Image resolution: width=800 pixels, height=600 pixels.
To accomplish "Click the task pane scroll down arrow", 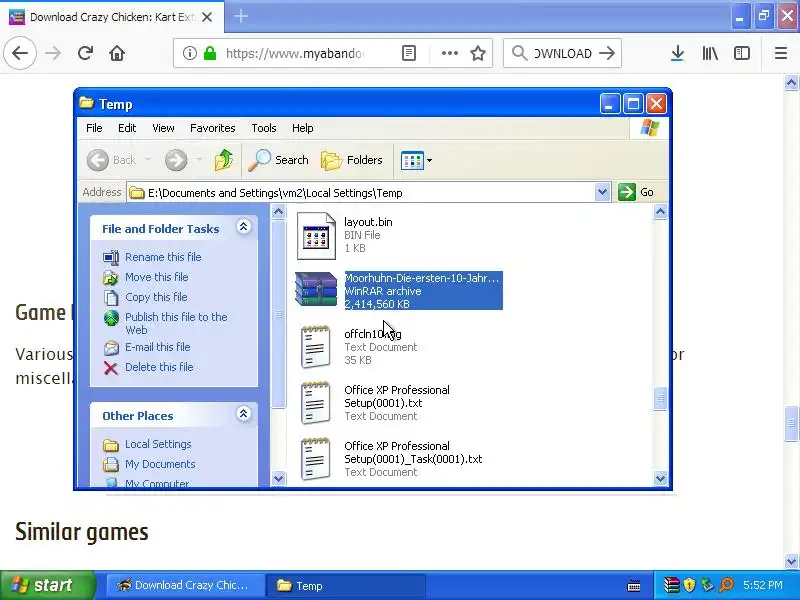I will 278,478.
